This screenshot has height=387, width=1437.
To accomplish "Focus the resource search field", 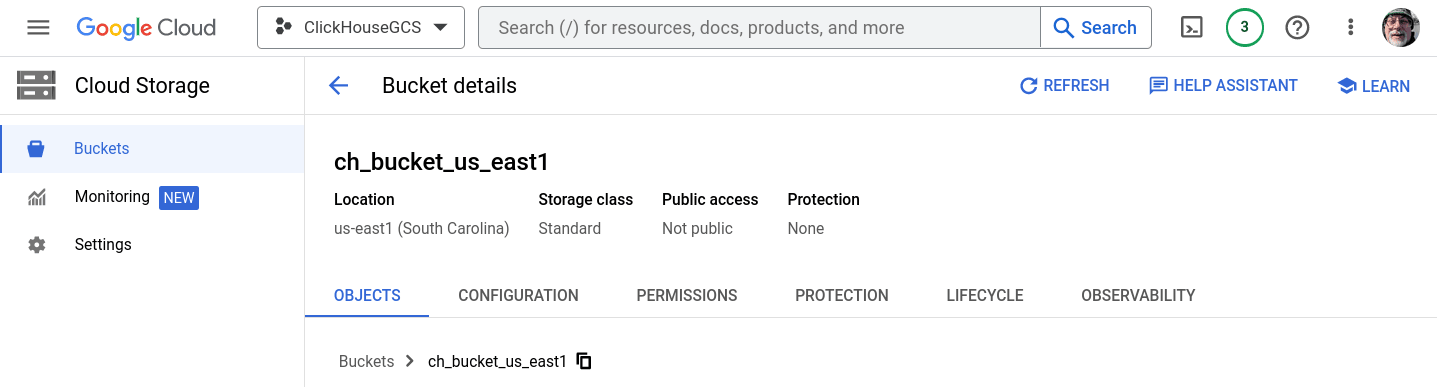I will [759, 28].
